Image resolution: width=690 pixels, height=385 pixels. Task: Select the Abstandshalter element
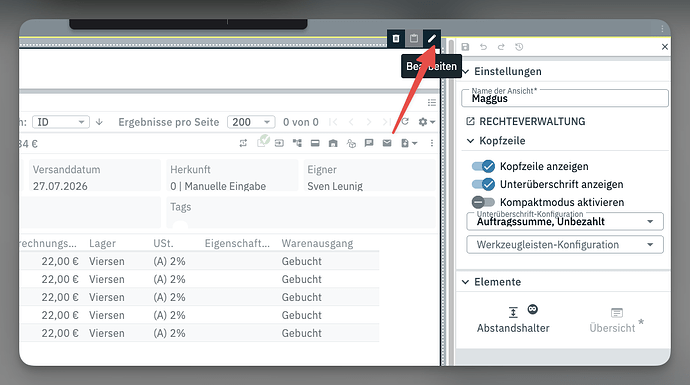pyautogui.click(x=513, y=319)
